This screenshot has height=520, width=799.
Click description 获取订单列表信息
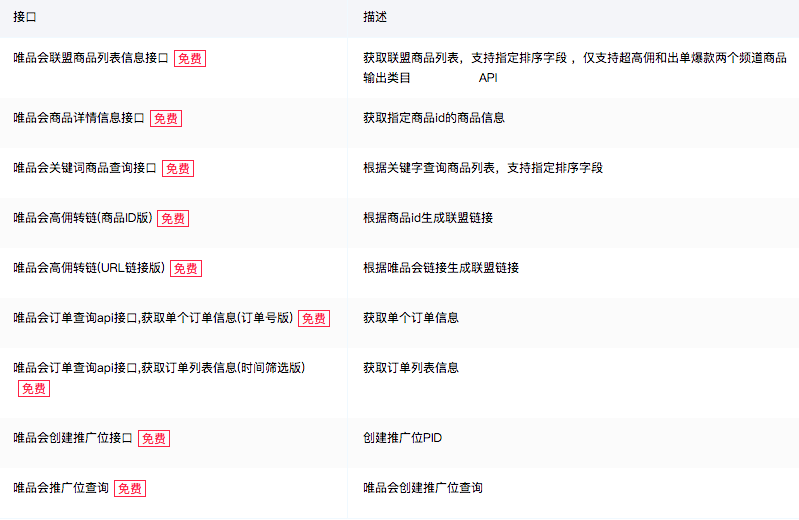click(411, 368)
